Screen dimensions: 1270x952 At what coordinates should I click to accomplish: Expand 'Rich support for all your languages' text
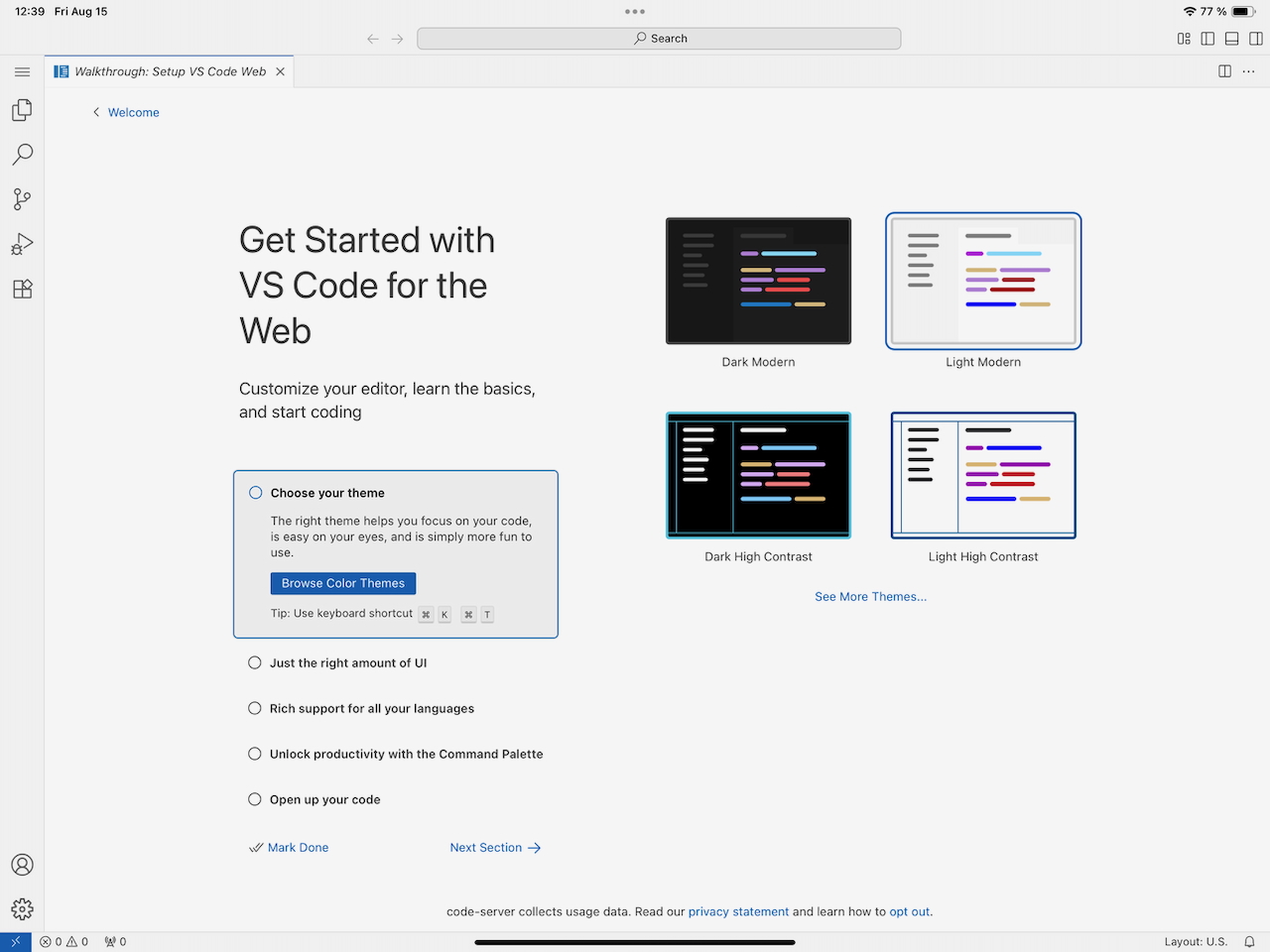[x=372, y=709]
